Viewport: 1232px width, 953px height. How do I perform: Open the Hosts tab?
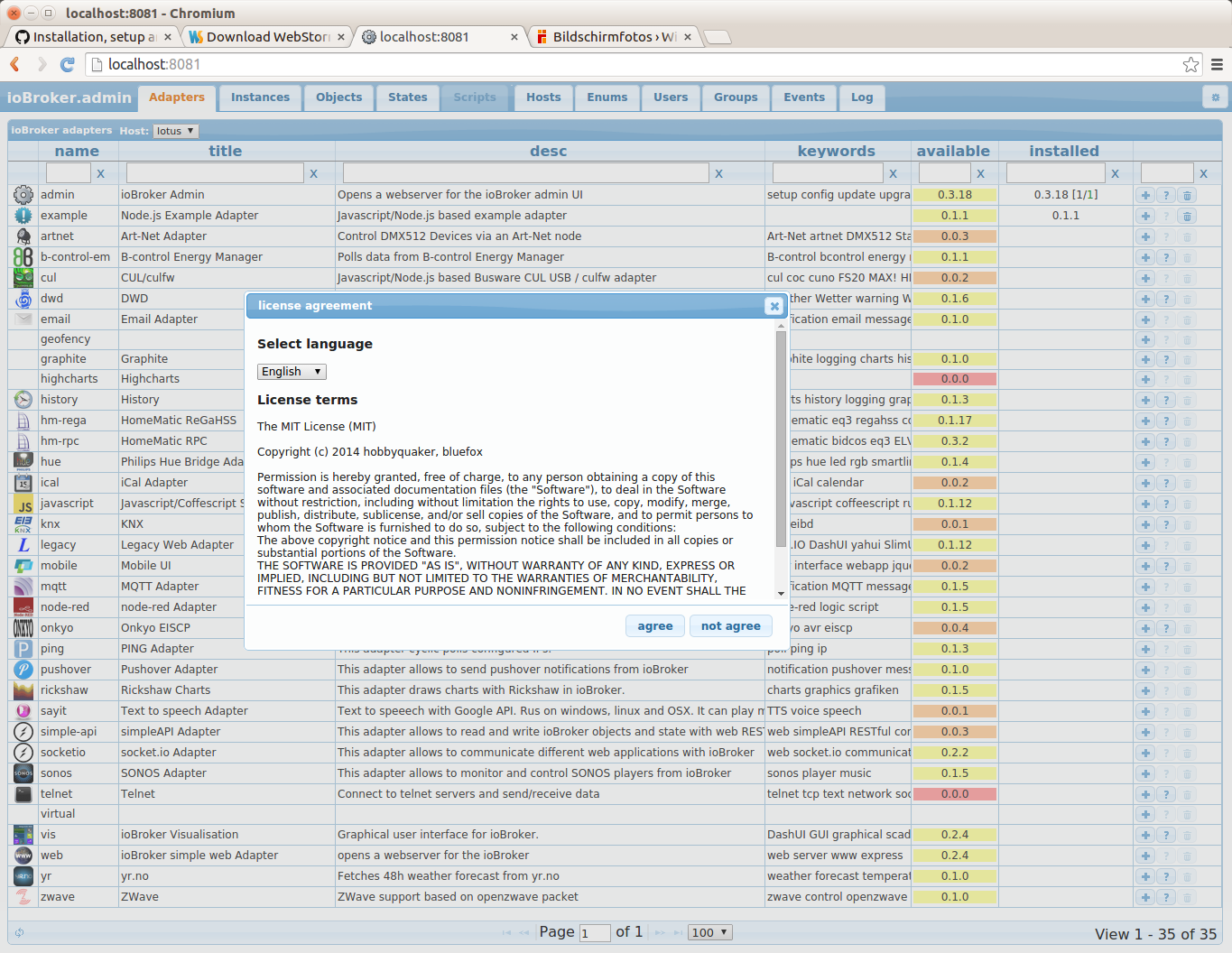point(543,97)
